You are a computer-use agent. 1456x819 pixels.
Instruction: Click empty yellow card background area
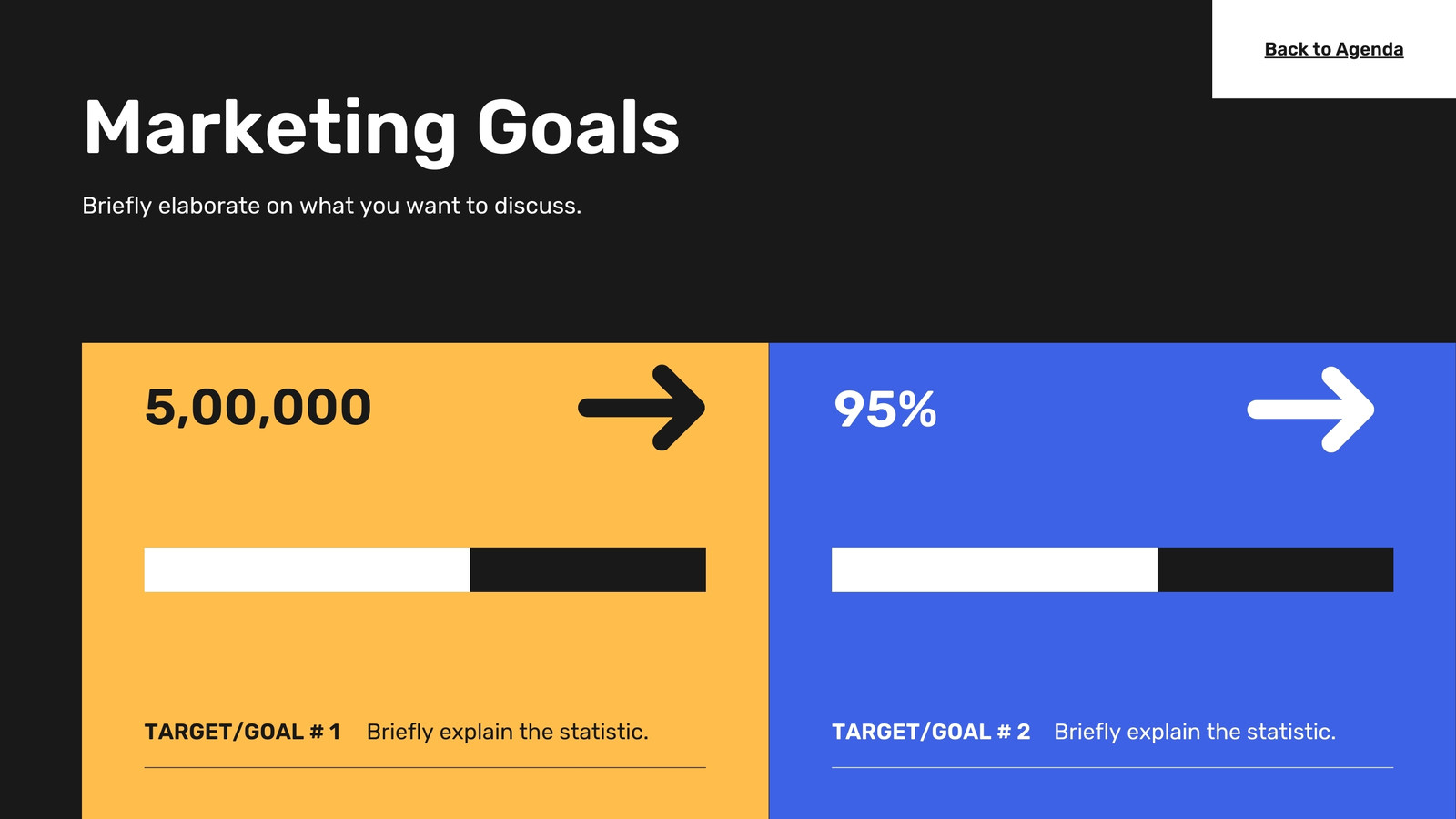(425, 655)
